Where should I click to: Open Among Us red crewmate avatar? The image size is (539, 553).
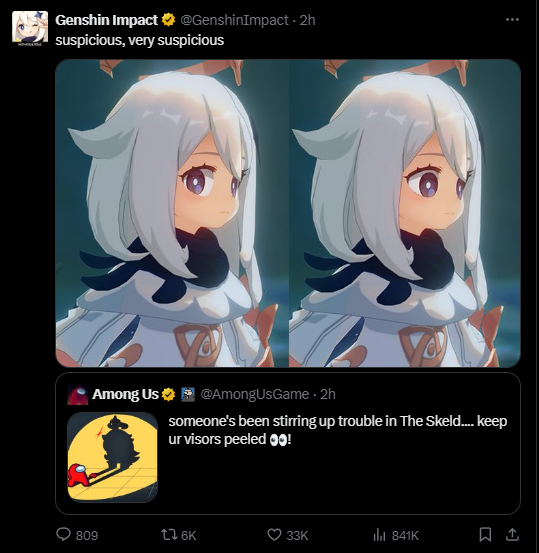coord(78,395)
